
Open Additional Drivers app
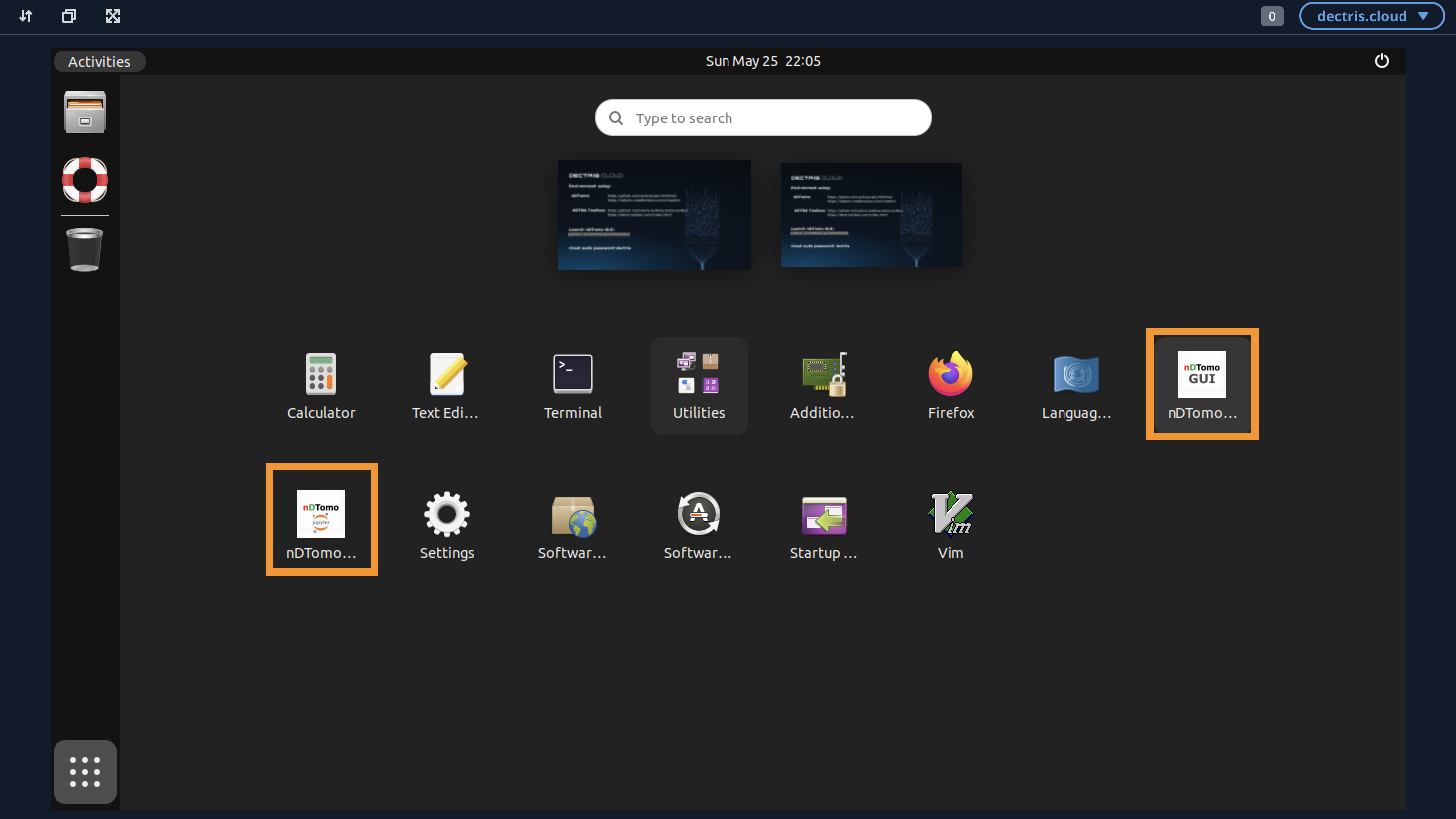coord(824,374)
